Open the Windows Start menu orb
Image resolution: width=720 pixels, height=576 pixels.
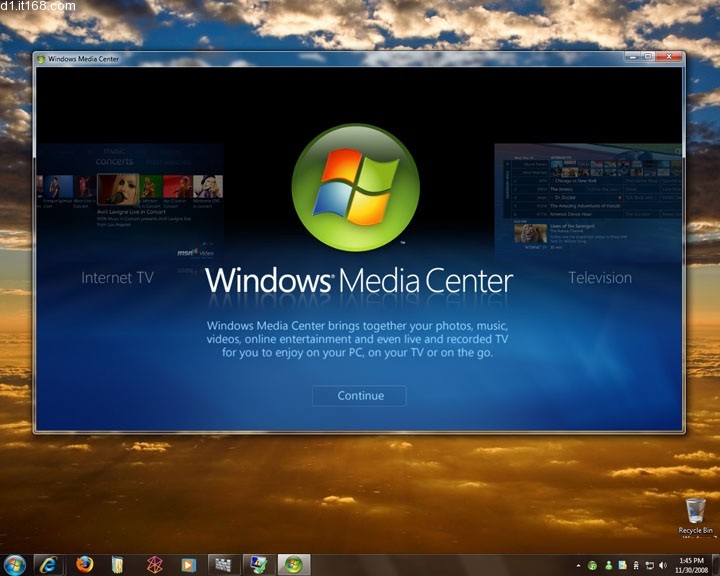click(14, 565)
